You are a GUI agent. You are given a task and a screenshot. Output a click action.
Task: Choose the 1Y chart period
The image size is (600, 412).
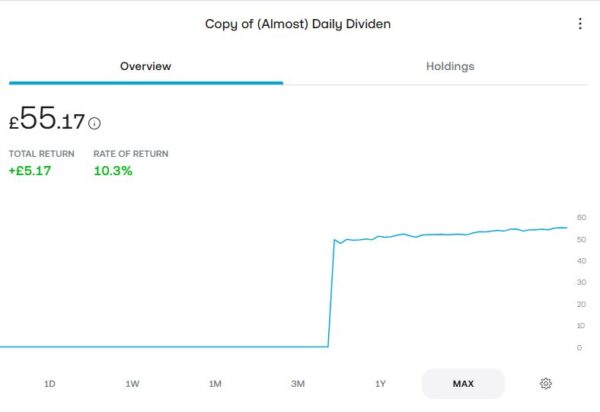pos(380,384)
